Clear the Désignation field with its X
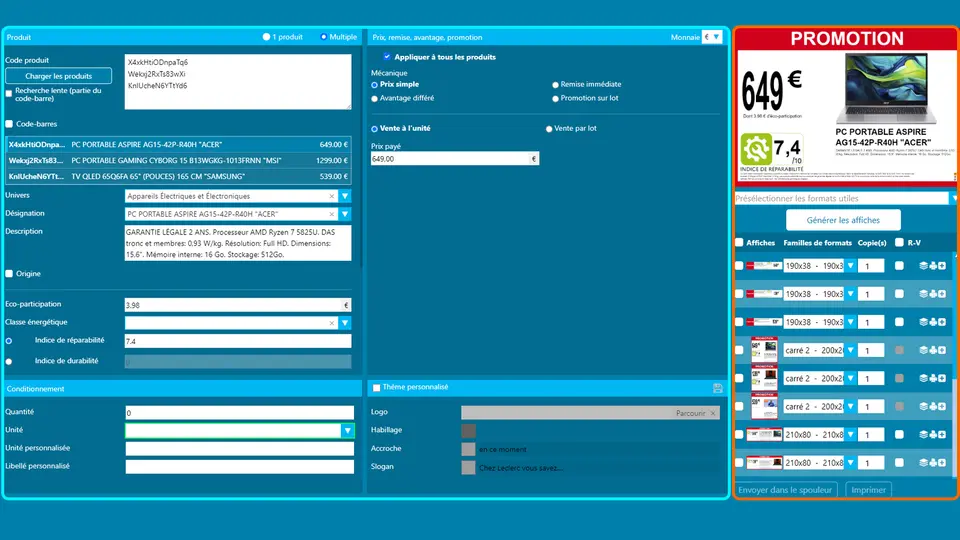This screenshot has height=540, width=960. click(332, 214)
